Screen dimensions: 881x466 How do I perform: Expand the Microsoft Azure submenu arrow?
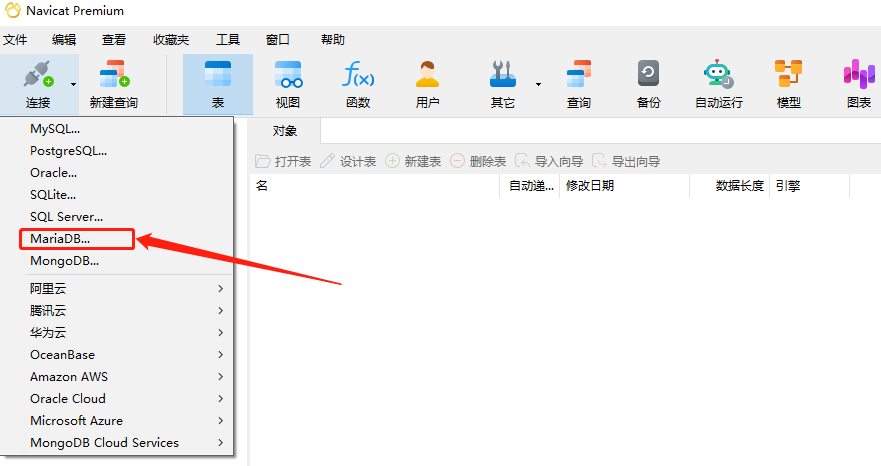[221, 420]
